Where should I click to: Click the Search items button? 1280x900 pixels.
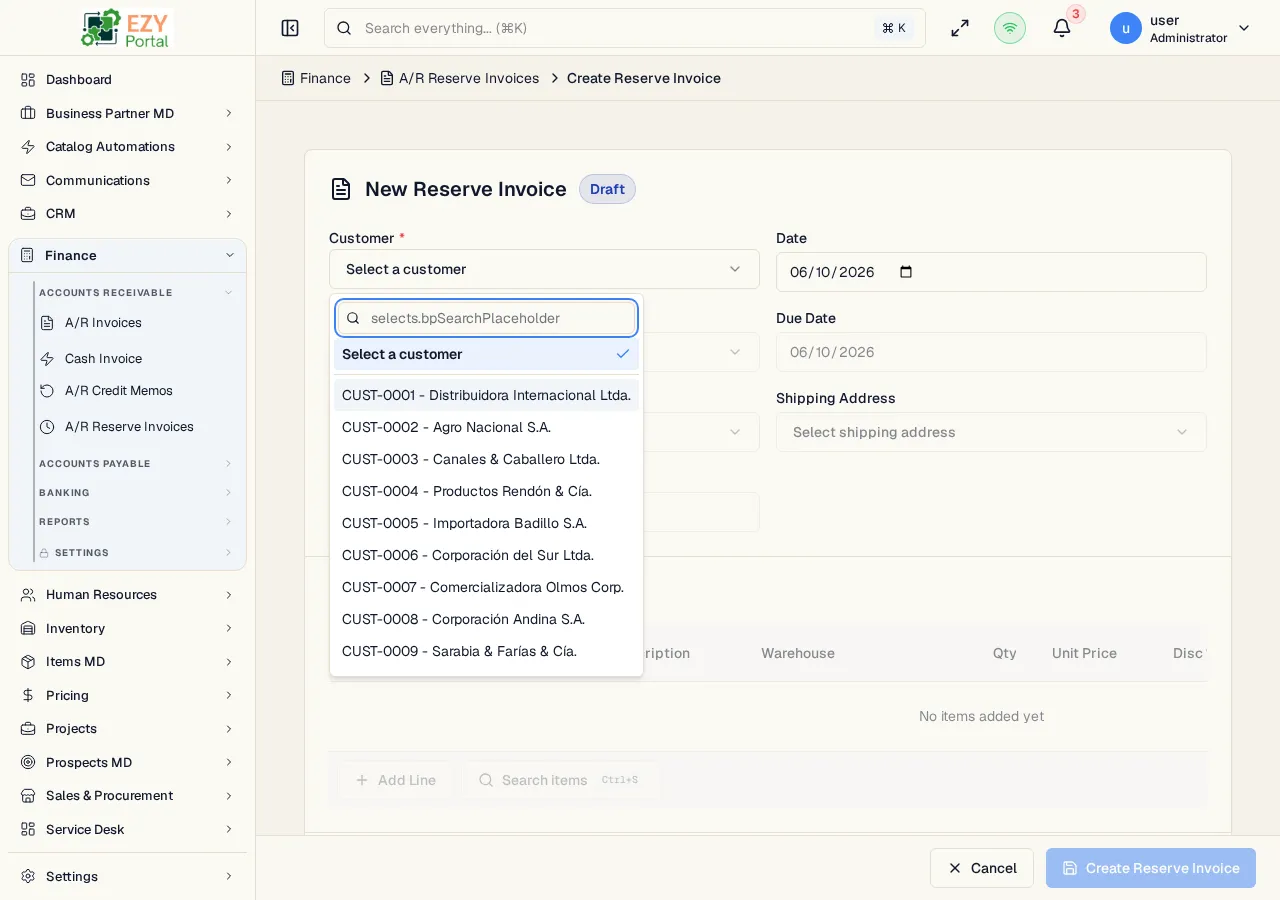[x=558, y=780]
